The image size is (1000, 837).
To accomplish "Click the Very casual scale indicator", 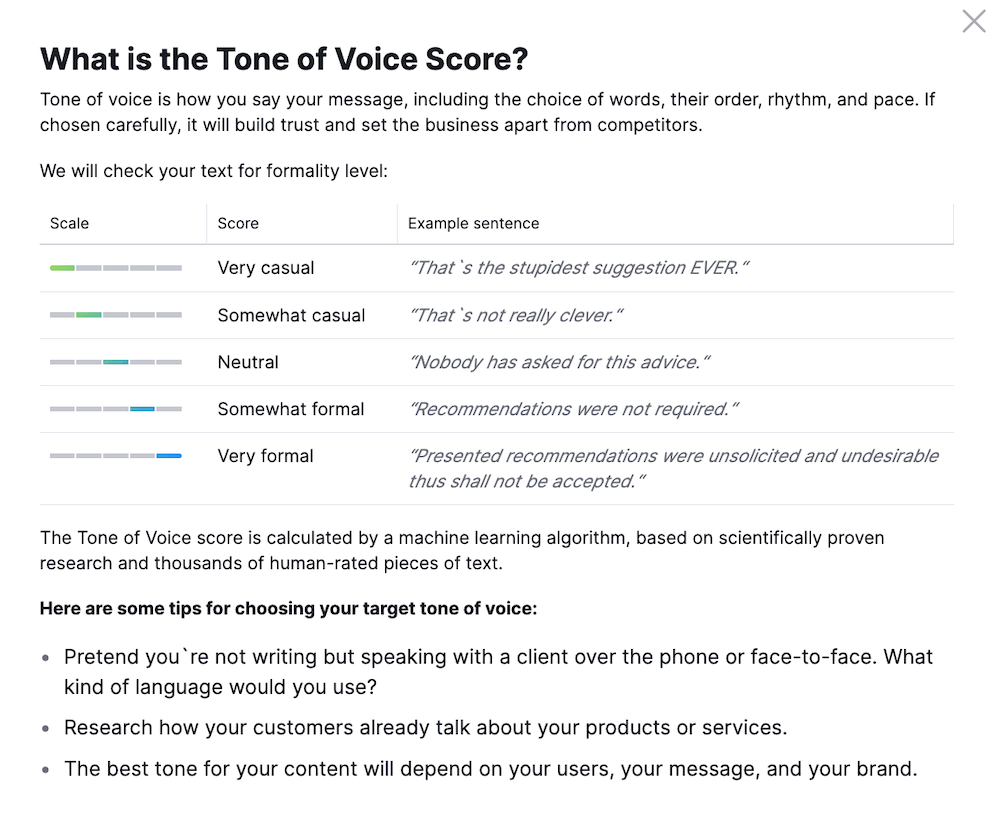I will 115,268.
